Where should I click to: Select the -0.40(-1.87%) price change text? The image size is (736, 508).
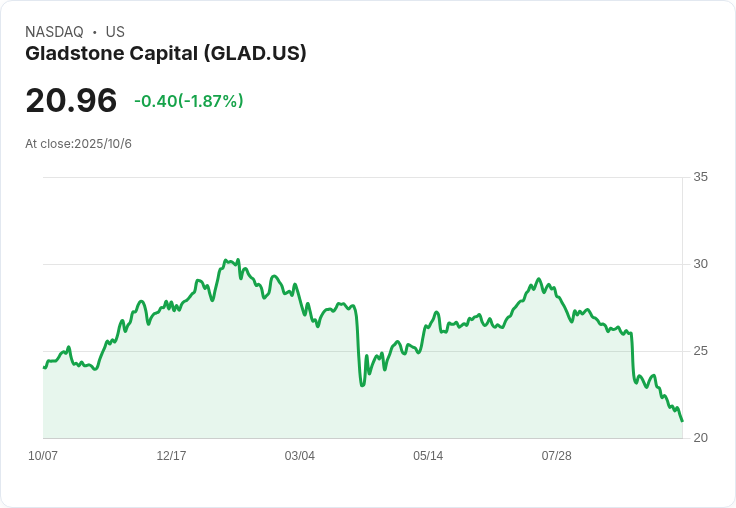(188, 101)
